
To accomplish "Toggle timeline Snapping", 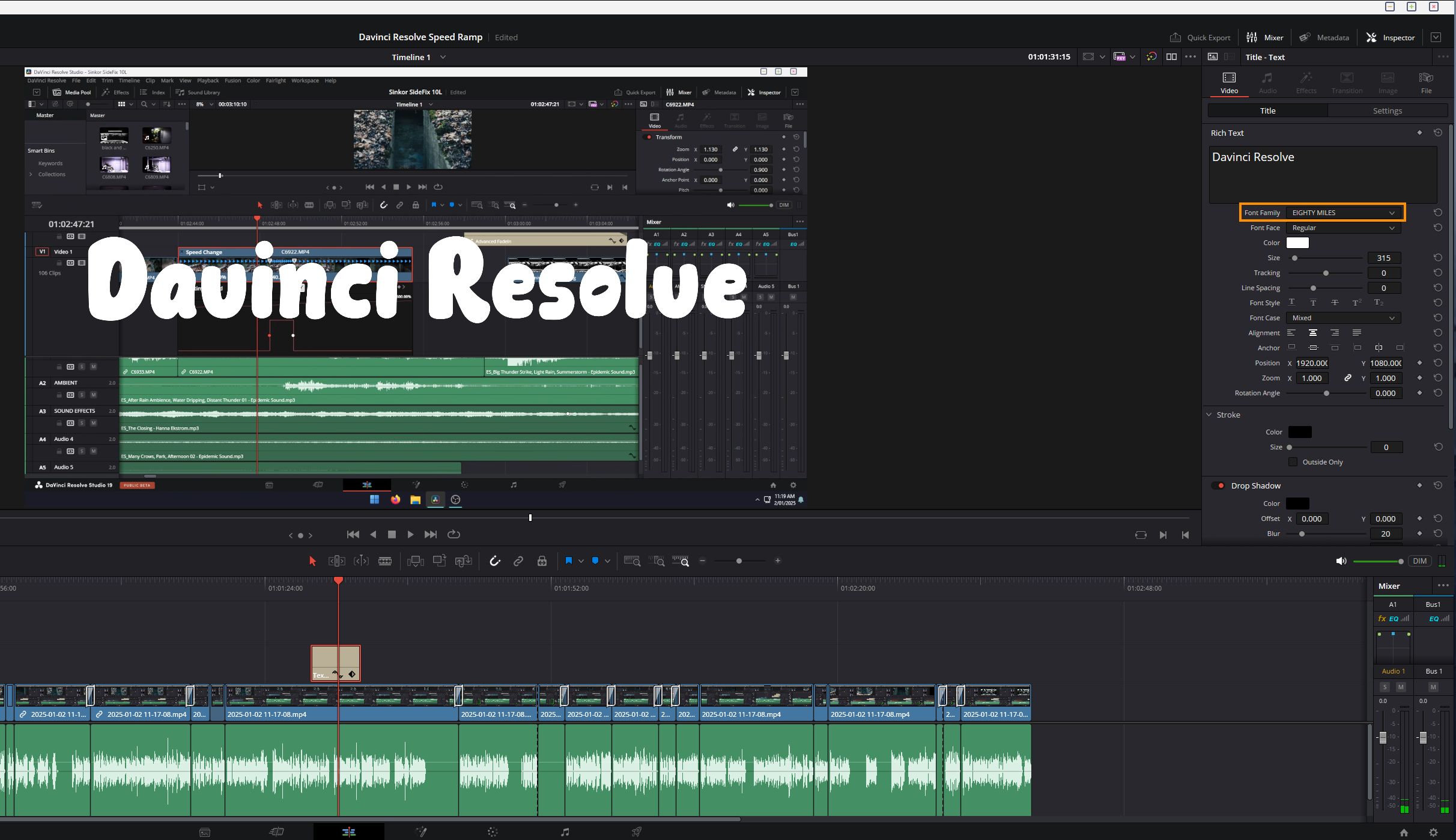I will pos(495,561).
